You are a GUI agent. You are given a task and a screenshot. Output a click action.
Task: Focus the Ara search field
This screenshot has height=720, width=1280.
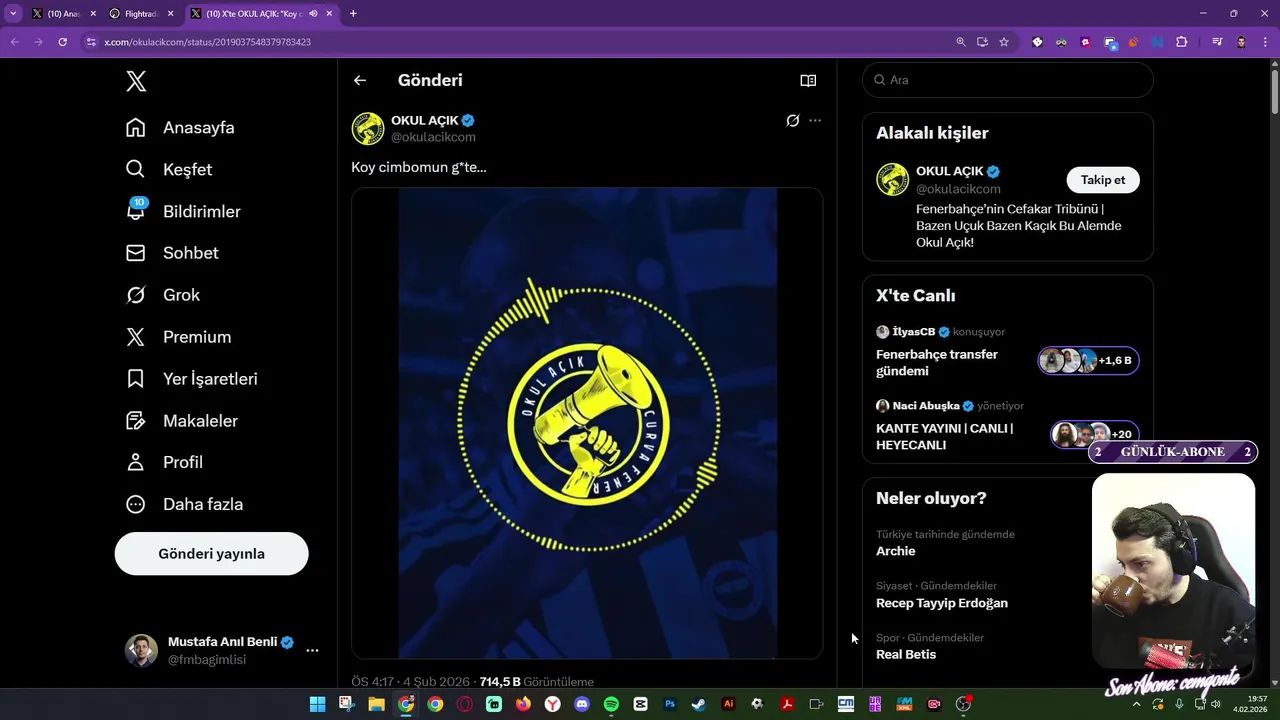pyautogui.click(x=1008, y=80)
